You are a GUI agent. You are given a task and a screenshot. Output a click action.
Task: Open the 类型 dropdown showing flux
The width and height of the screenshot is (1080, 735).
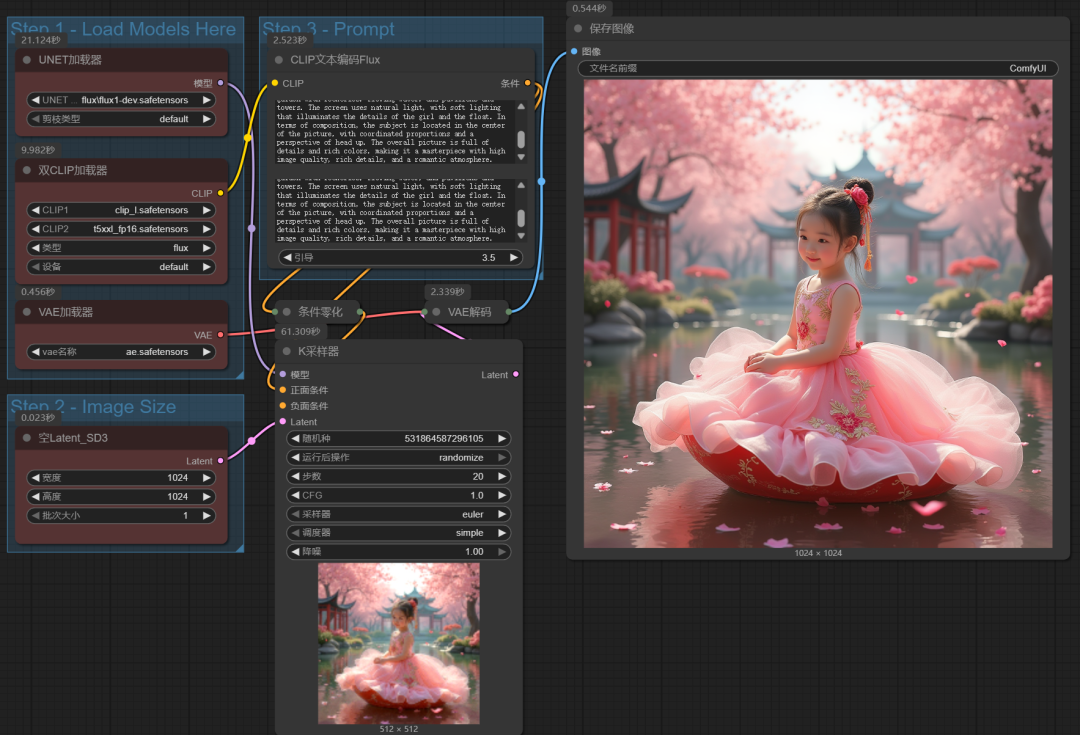[x=120, y=247]
